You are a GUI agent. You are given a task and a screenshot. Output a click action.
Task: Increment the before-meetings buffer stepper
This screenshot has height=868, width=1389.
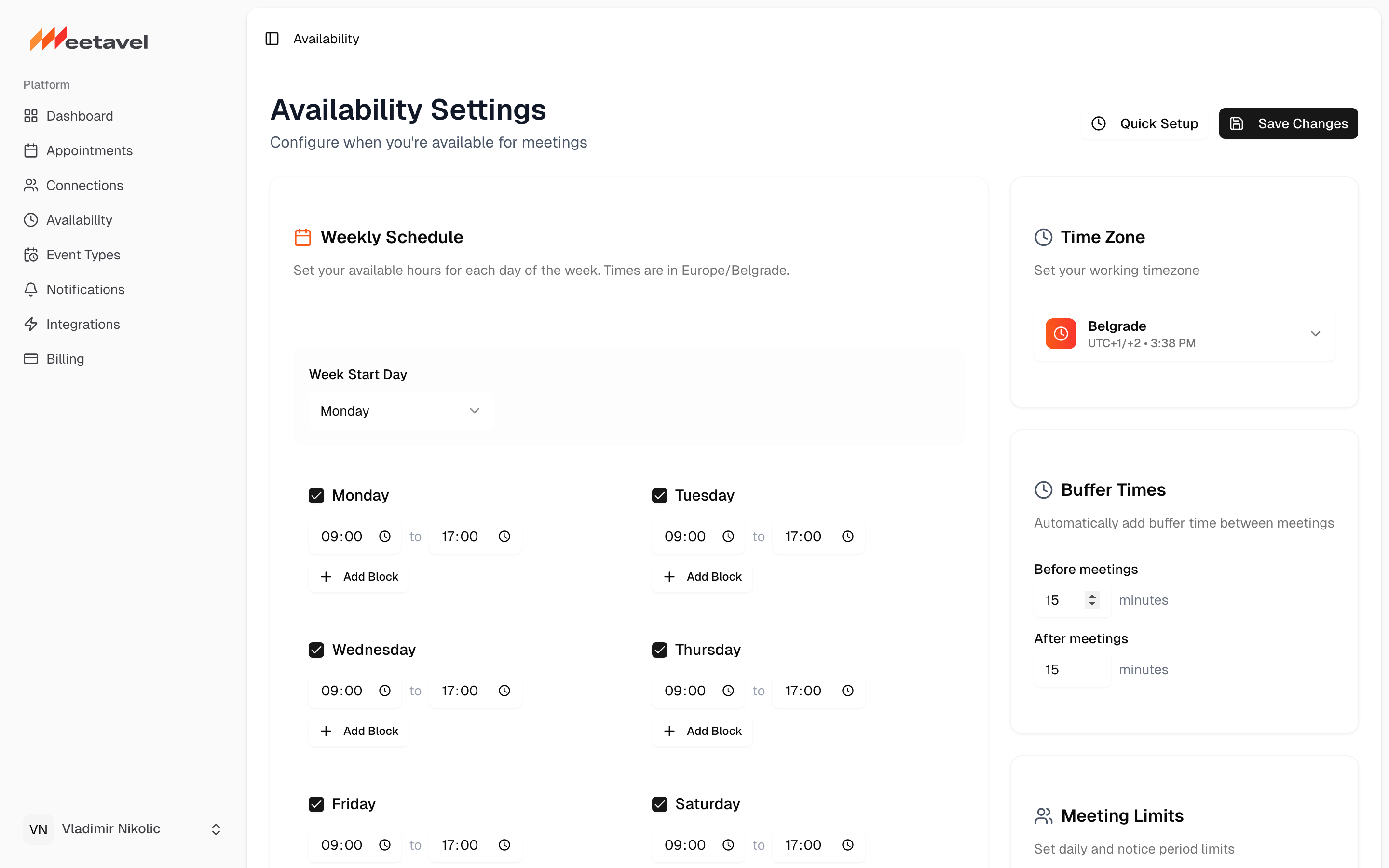1092,596
